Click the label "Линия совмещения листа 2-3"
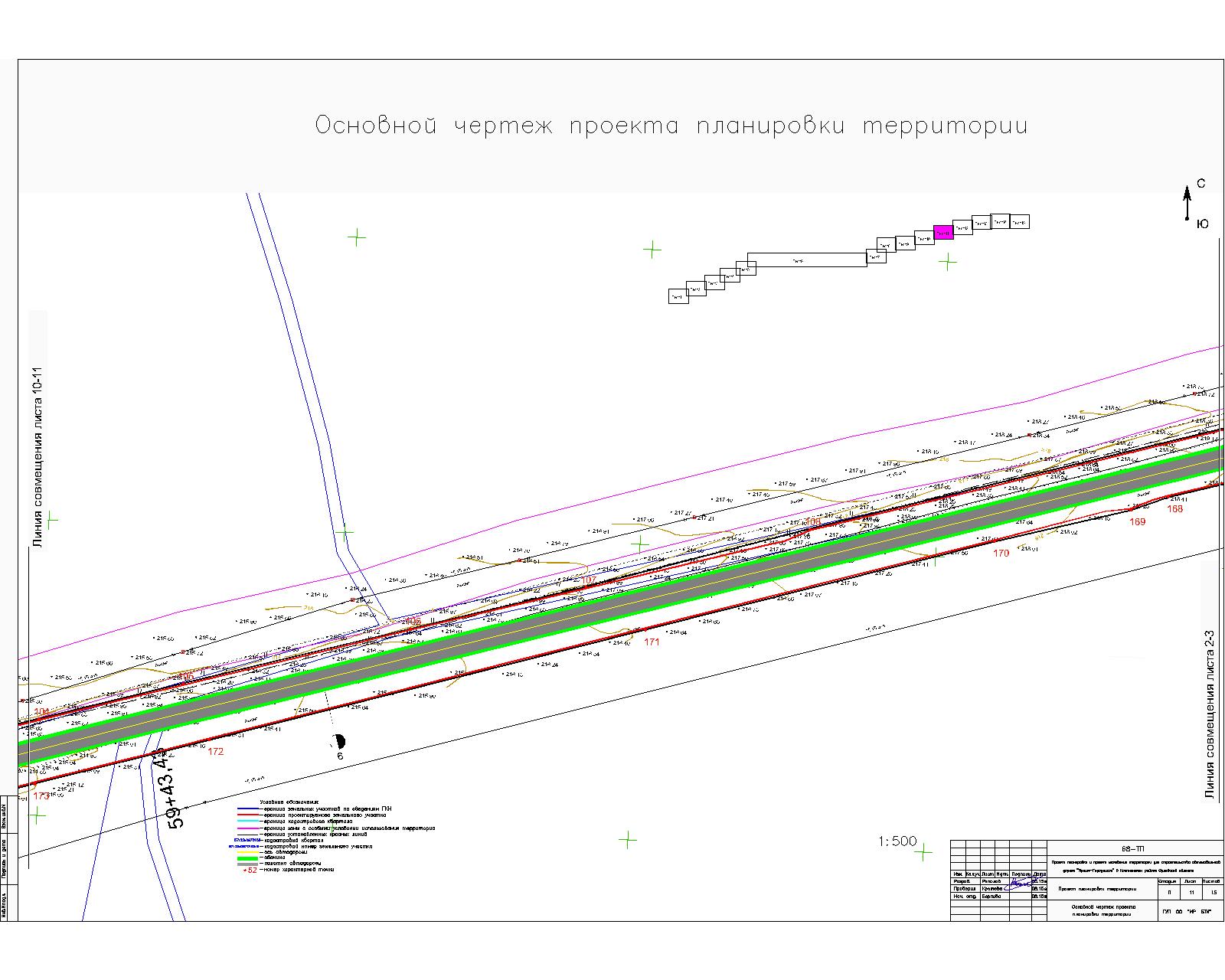The image size is (1225, 980). pos(1210,716)
